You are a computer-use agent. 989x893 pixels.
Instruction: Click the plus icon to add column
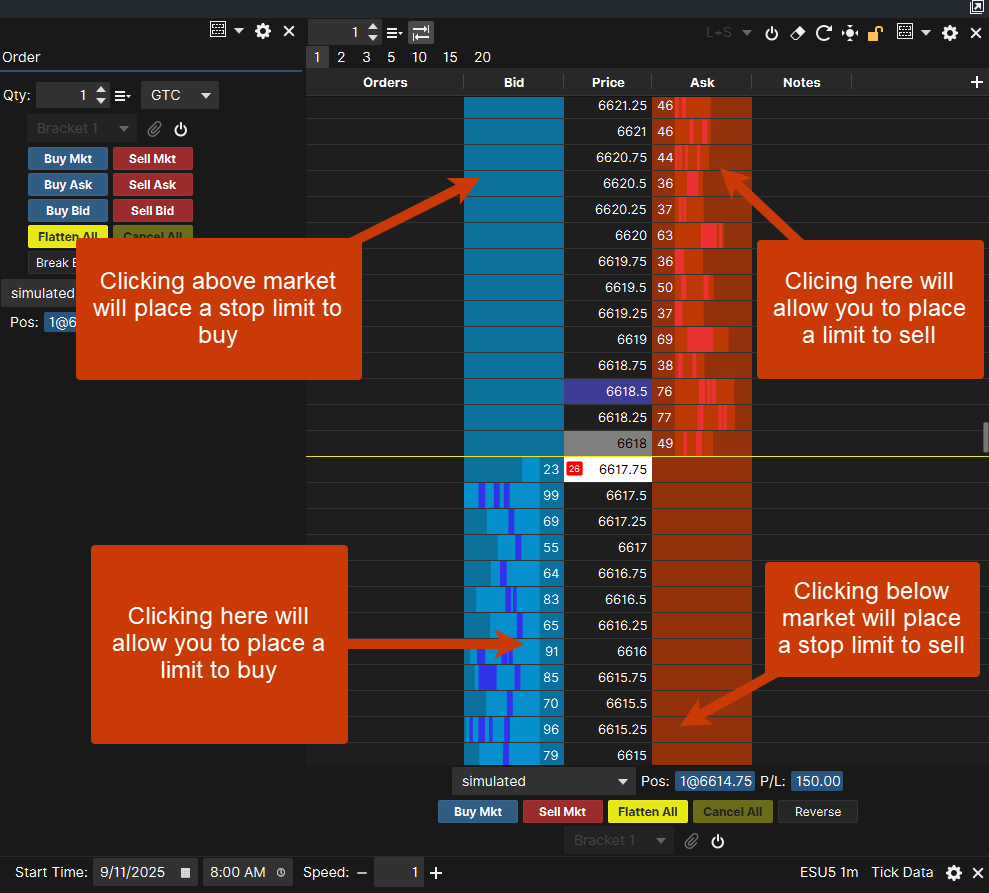(x=977, y=83)
